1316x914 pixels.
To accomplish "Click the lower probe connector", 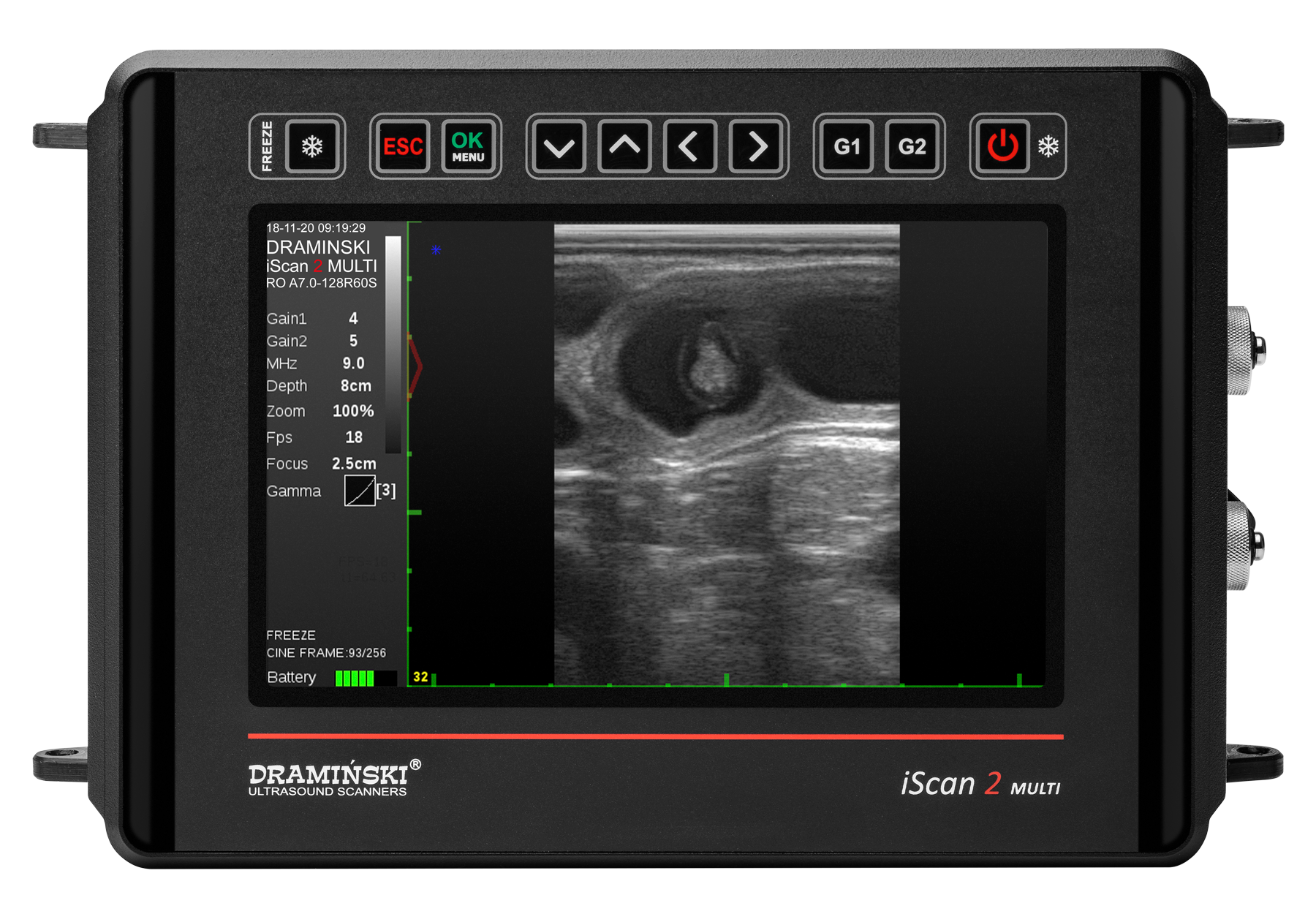I will click(1245, 545).
